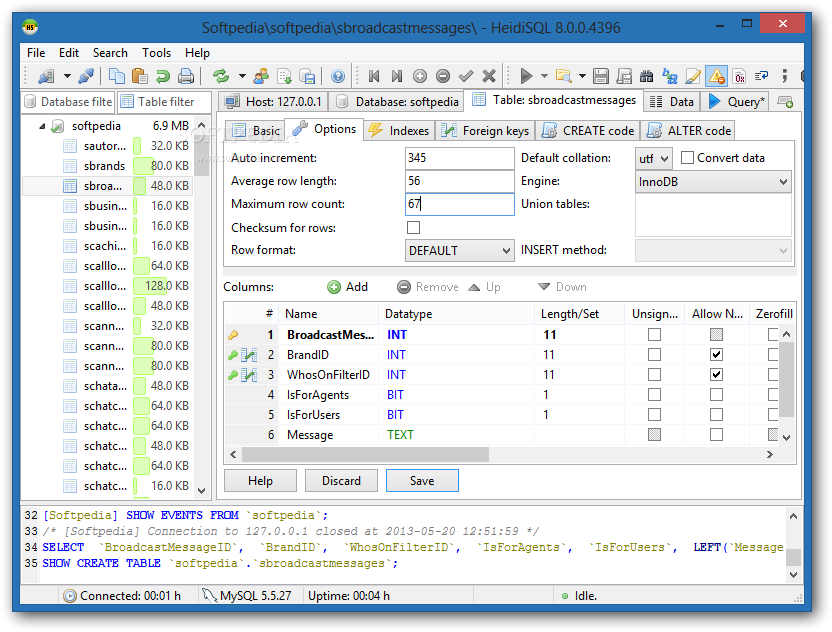Open the dropdown arrow next to session manager
This screenshot has width=832, height=632.
(x=67, y=76)
